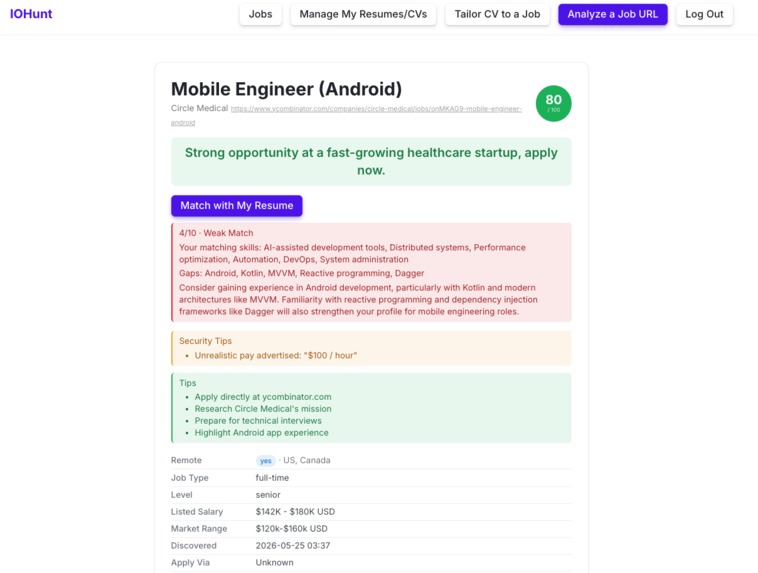This screenshot has height=573, width=758.
Task: Click the remote 'yes' badge
Action: 265,461
